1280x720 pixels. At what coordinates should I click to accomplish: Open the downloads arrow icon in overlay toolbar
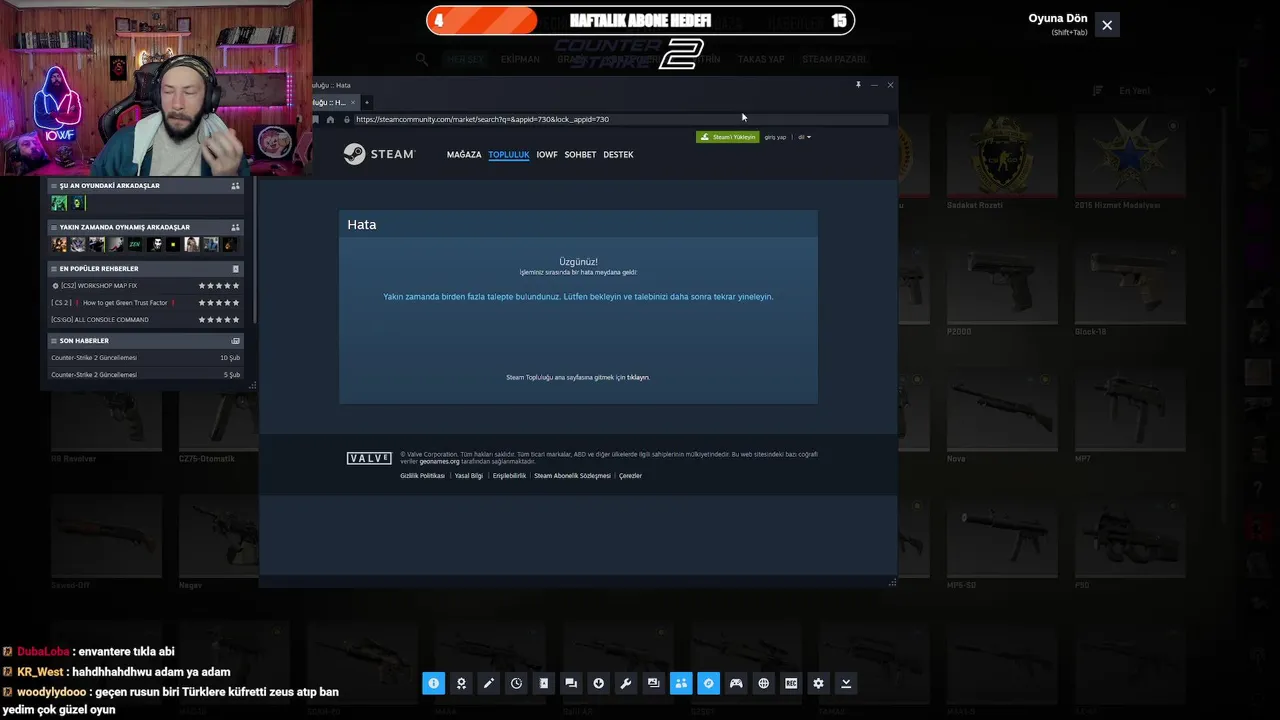(598, 683)
